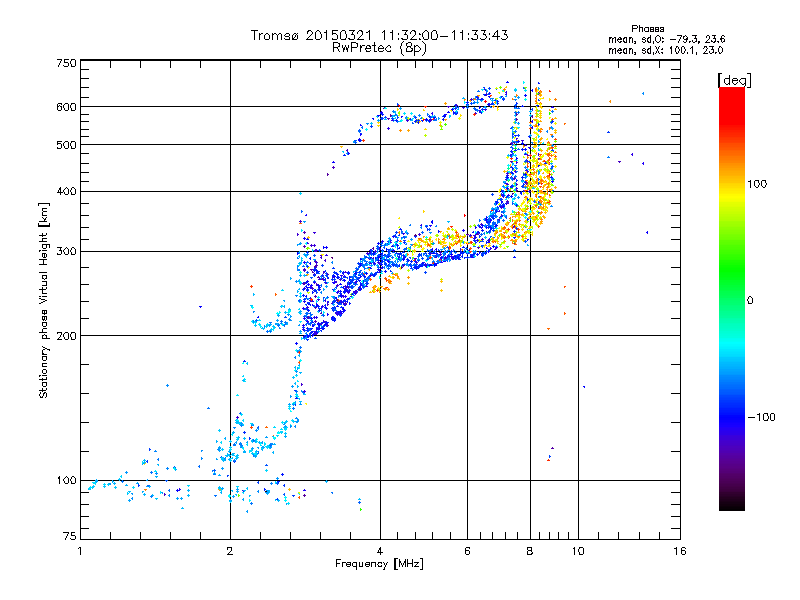Click the 'RwPretec (8p)' subtitle

point(379,48)
